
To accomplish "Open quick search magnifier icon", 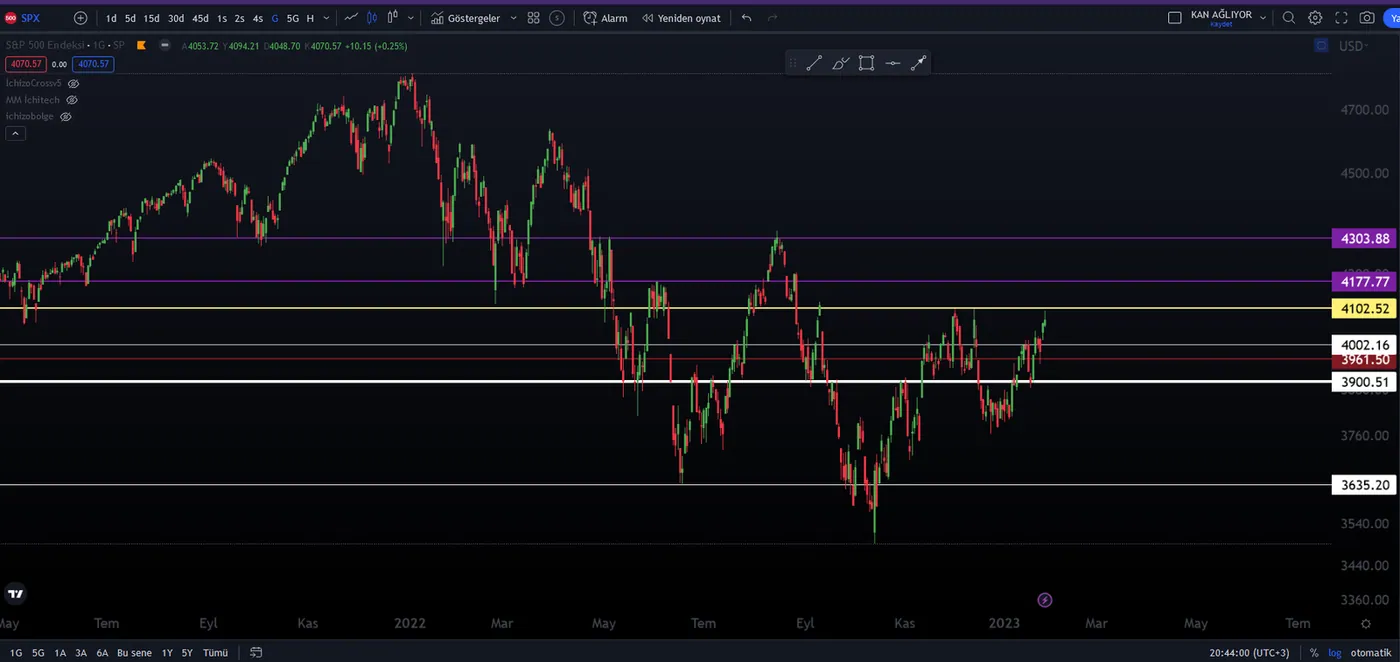I will [x=1289, y=18].
